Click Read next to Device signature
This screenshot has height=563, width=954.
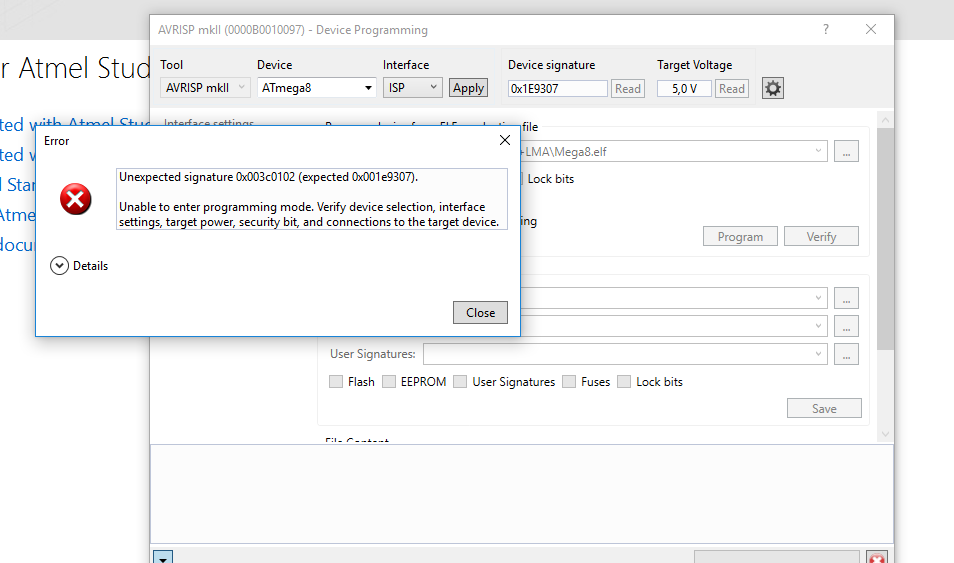[x=628, y=89]
